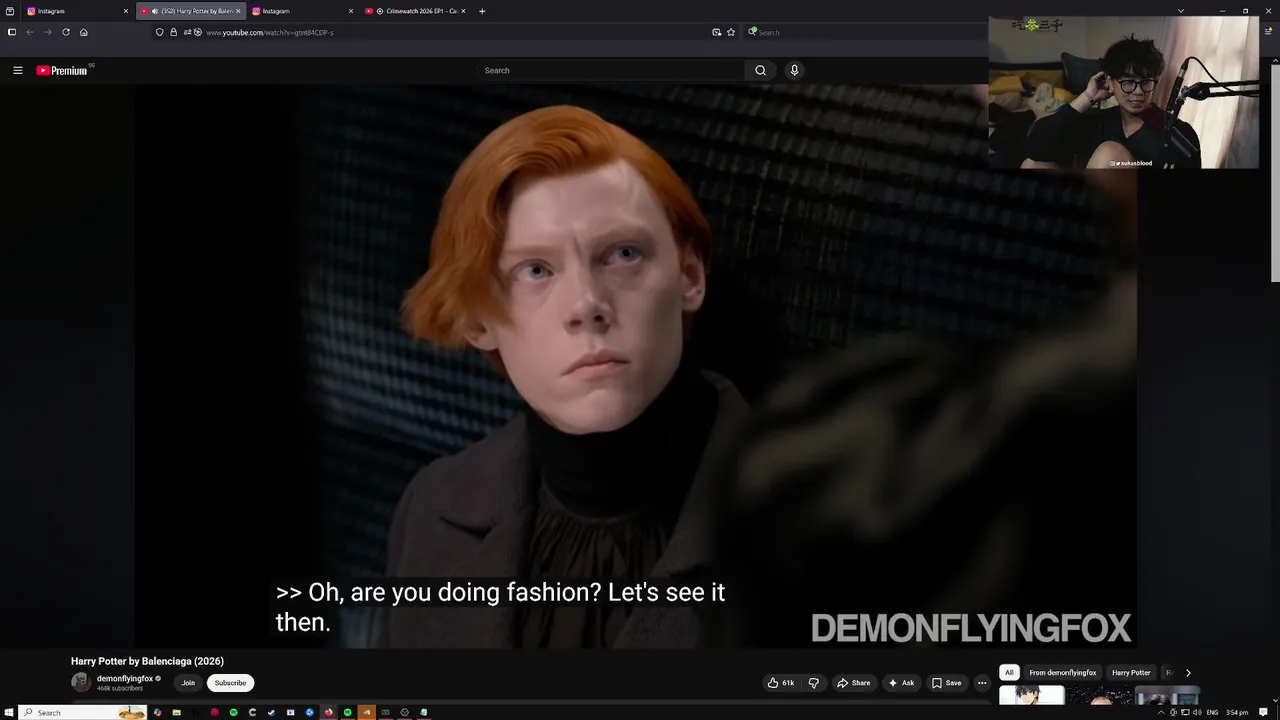Open the first related video thumbnail
This screenshot has height=720, width=1280.
tap(1031, 695)
